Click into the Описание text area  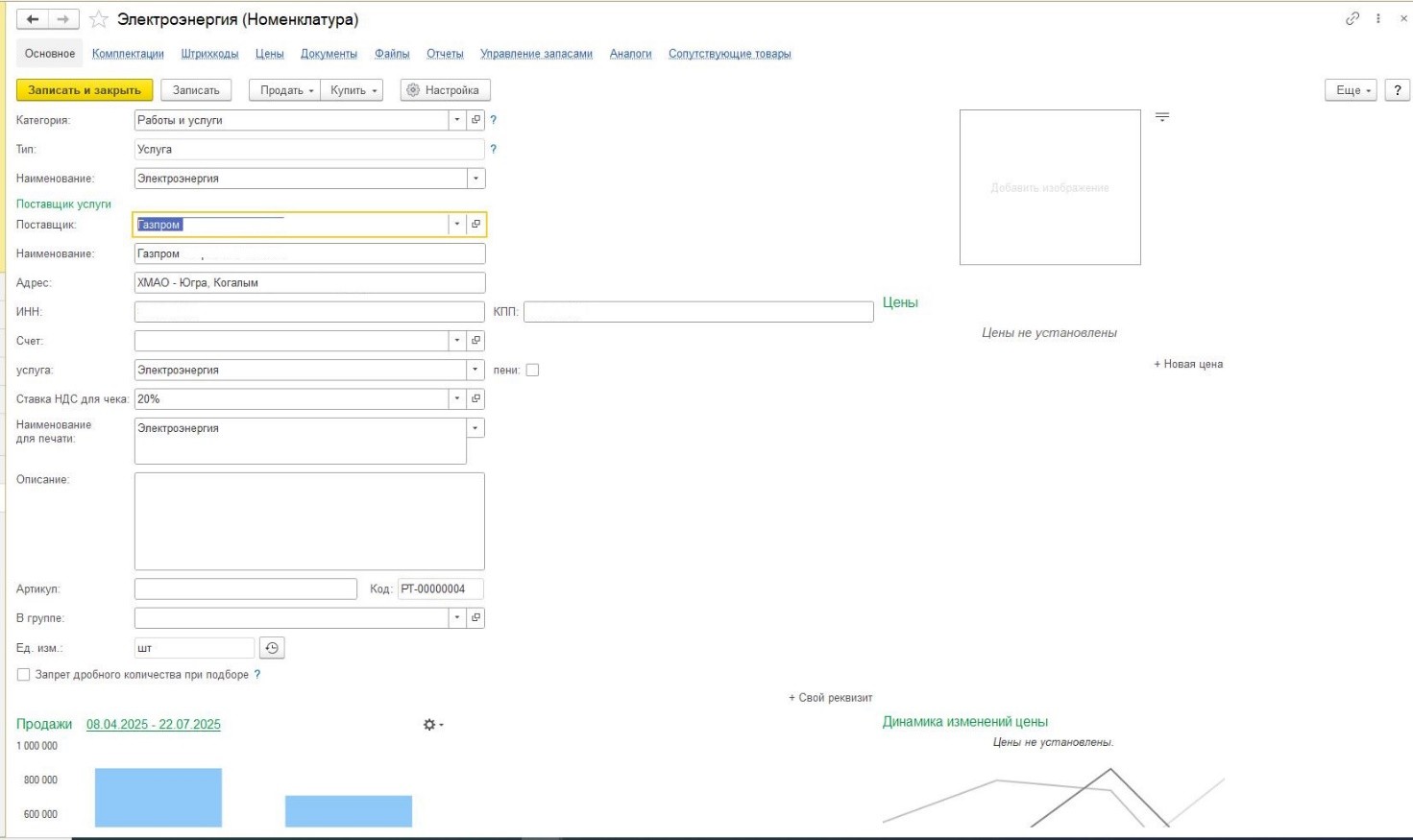[309, 521]
